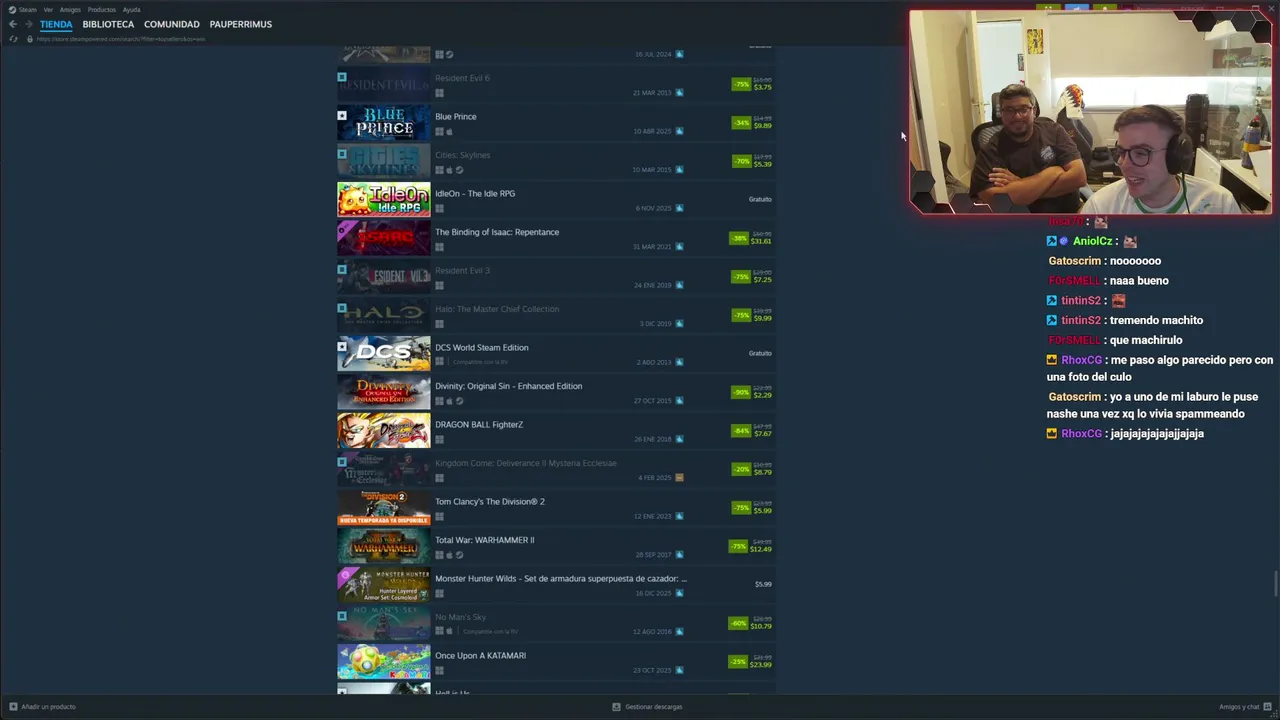Reload the store page with the refresh icon
Viewport: 1280px width, 720px height.
(13, 39)
